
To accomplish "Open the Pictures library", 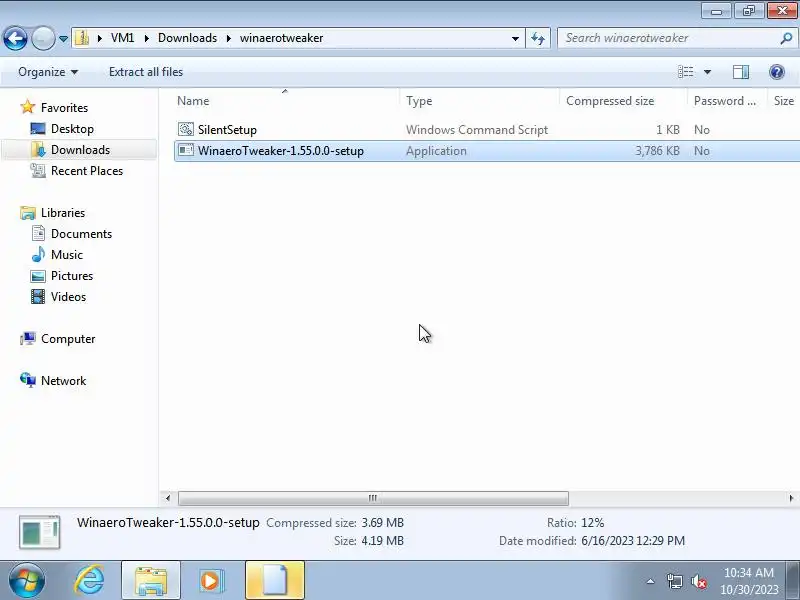I will (x=72, y=276).
